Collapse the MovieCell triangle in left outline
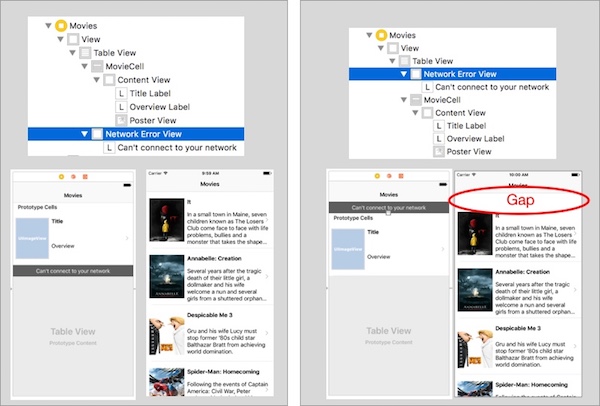Image resolution: width=600 pixels, height=406 pixels. pyautogui.click(x=85, y=66)
